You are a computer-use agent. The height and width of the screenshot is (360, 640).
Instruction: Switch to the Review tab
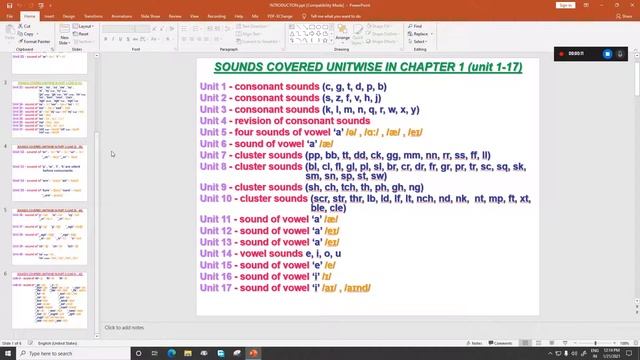click(175, 16)
